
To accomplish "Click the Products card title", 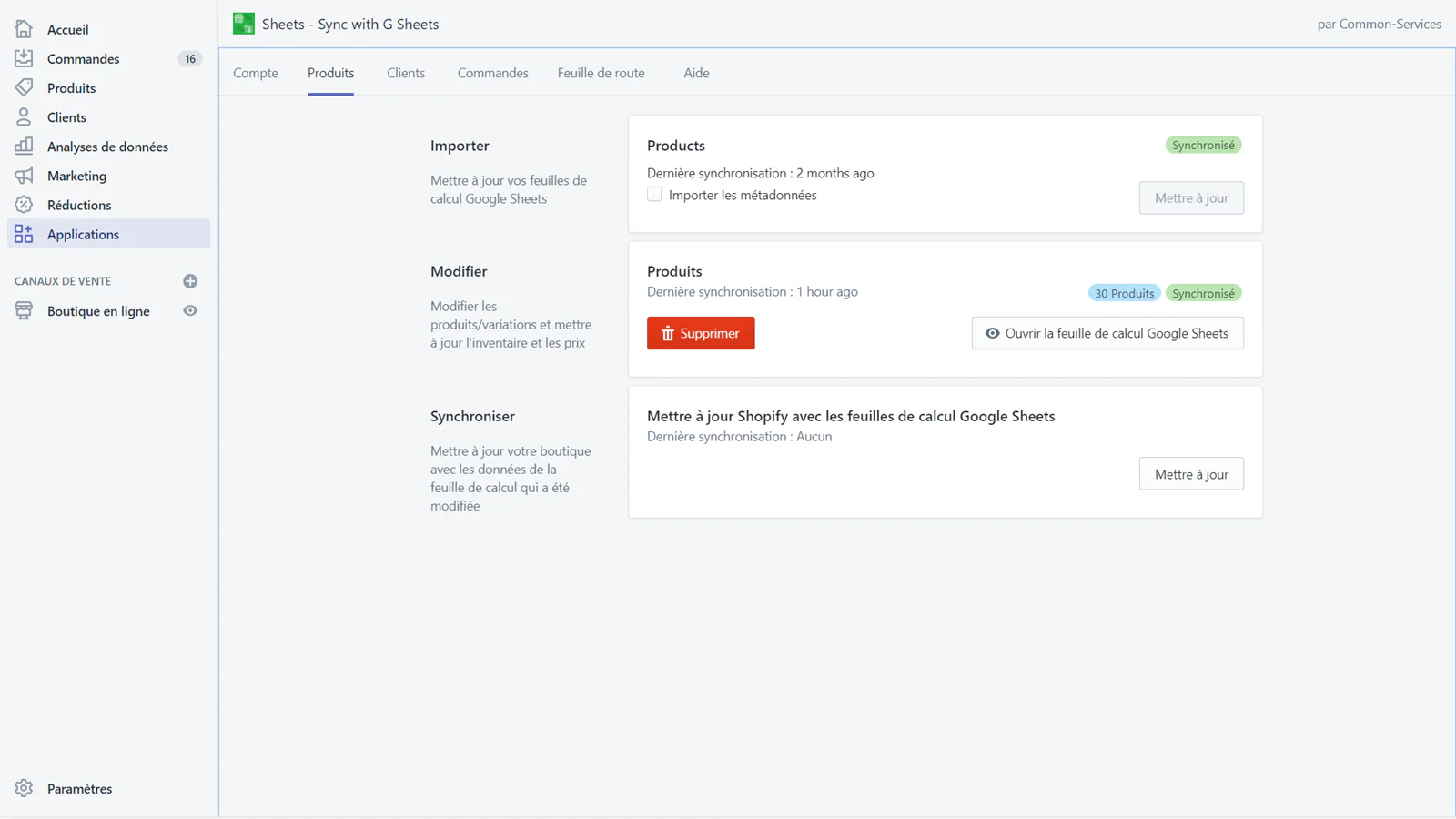I will point(676,146).
